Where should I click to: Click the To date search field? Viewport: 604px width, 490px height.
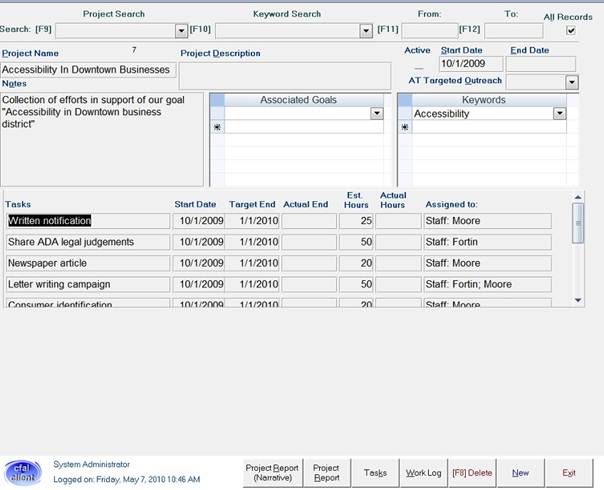[x=513, y=30]
